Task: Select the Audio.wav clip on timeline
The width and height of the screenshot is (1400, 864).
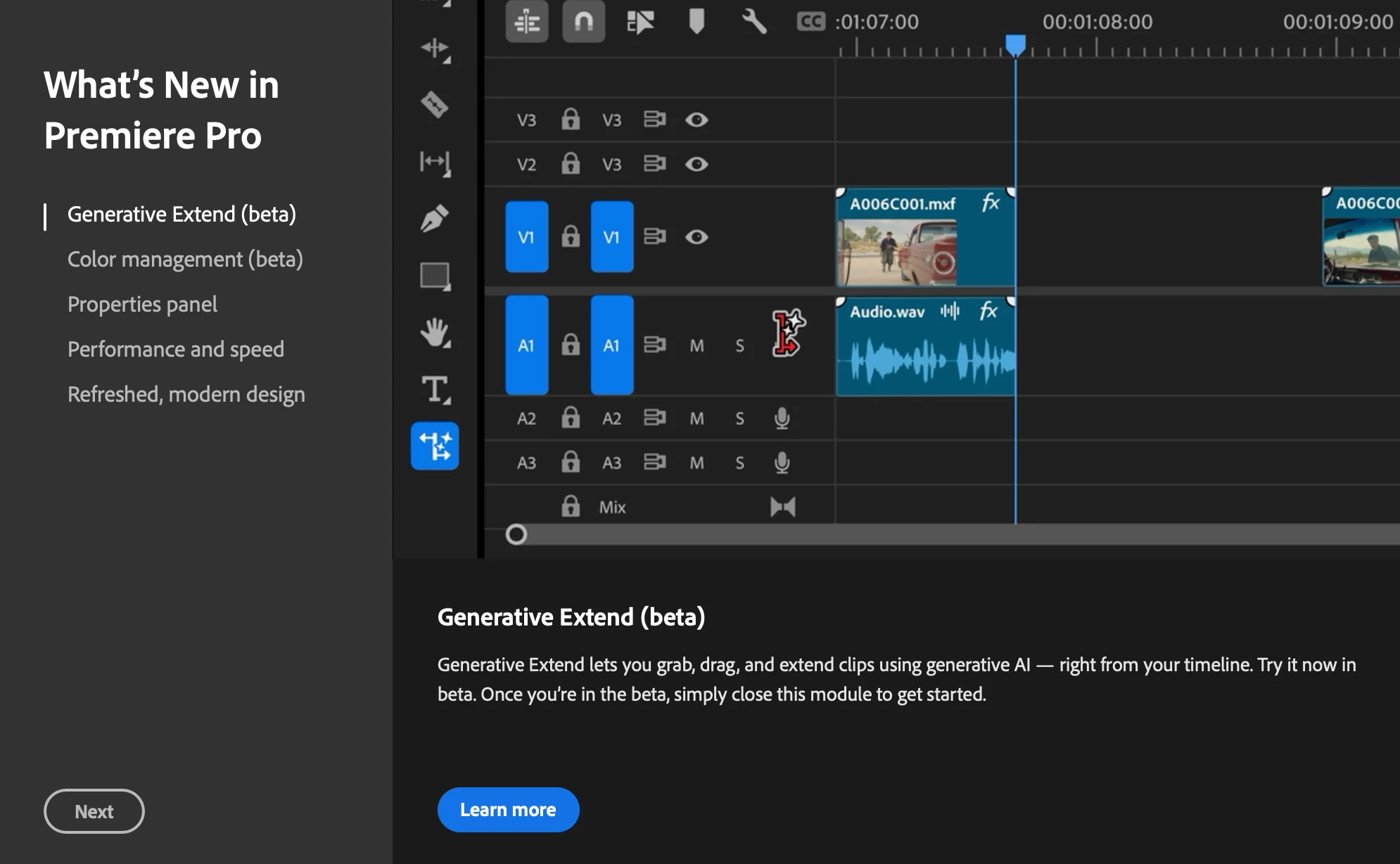Action: (x=925, y=348)
